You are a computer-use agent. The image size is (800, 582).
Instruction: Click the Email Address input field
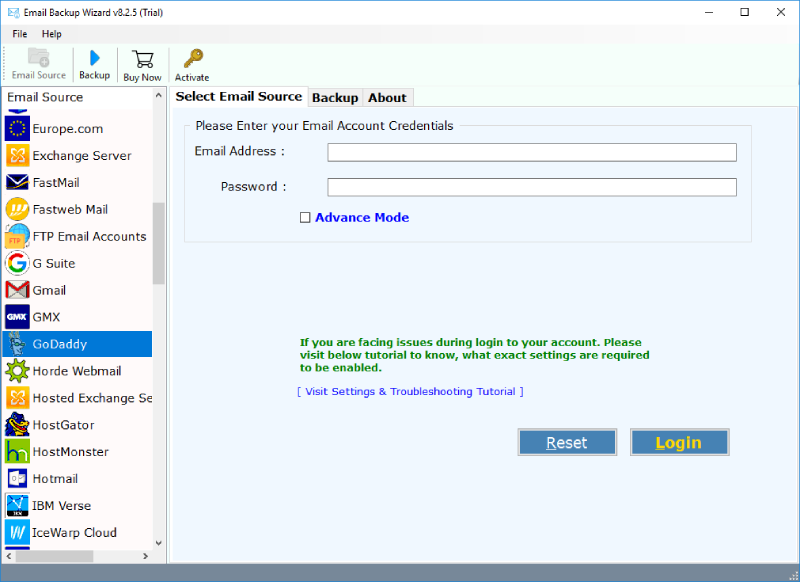click(531, 152)
